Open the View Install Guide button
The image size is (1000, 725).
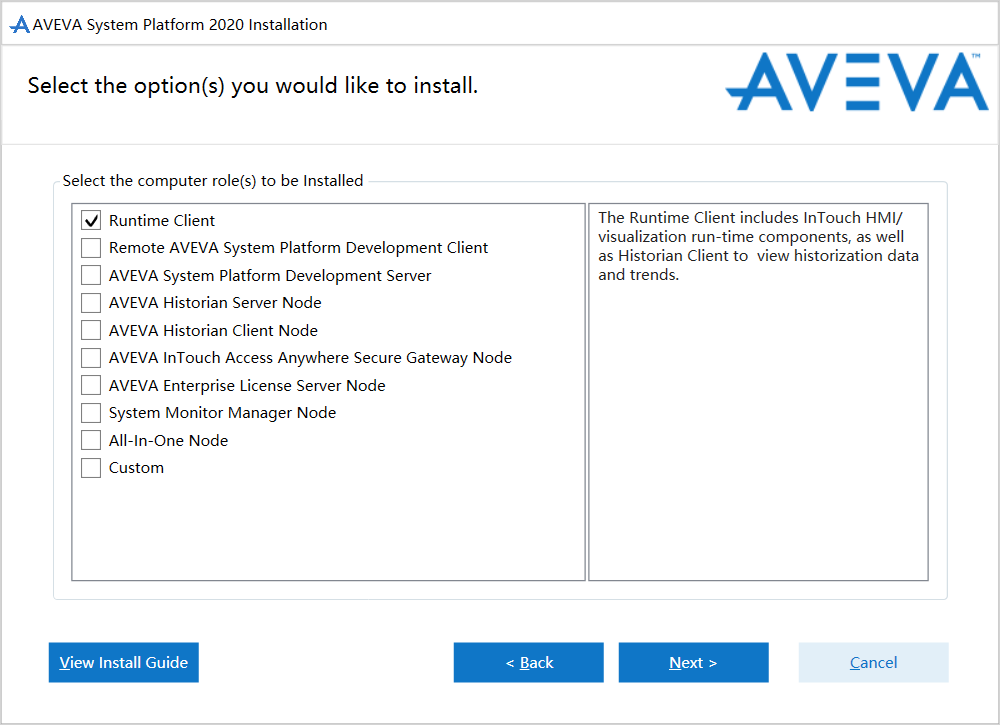pyautogui.click(x=124, y=662)
